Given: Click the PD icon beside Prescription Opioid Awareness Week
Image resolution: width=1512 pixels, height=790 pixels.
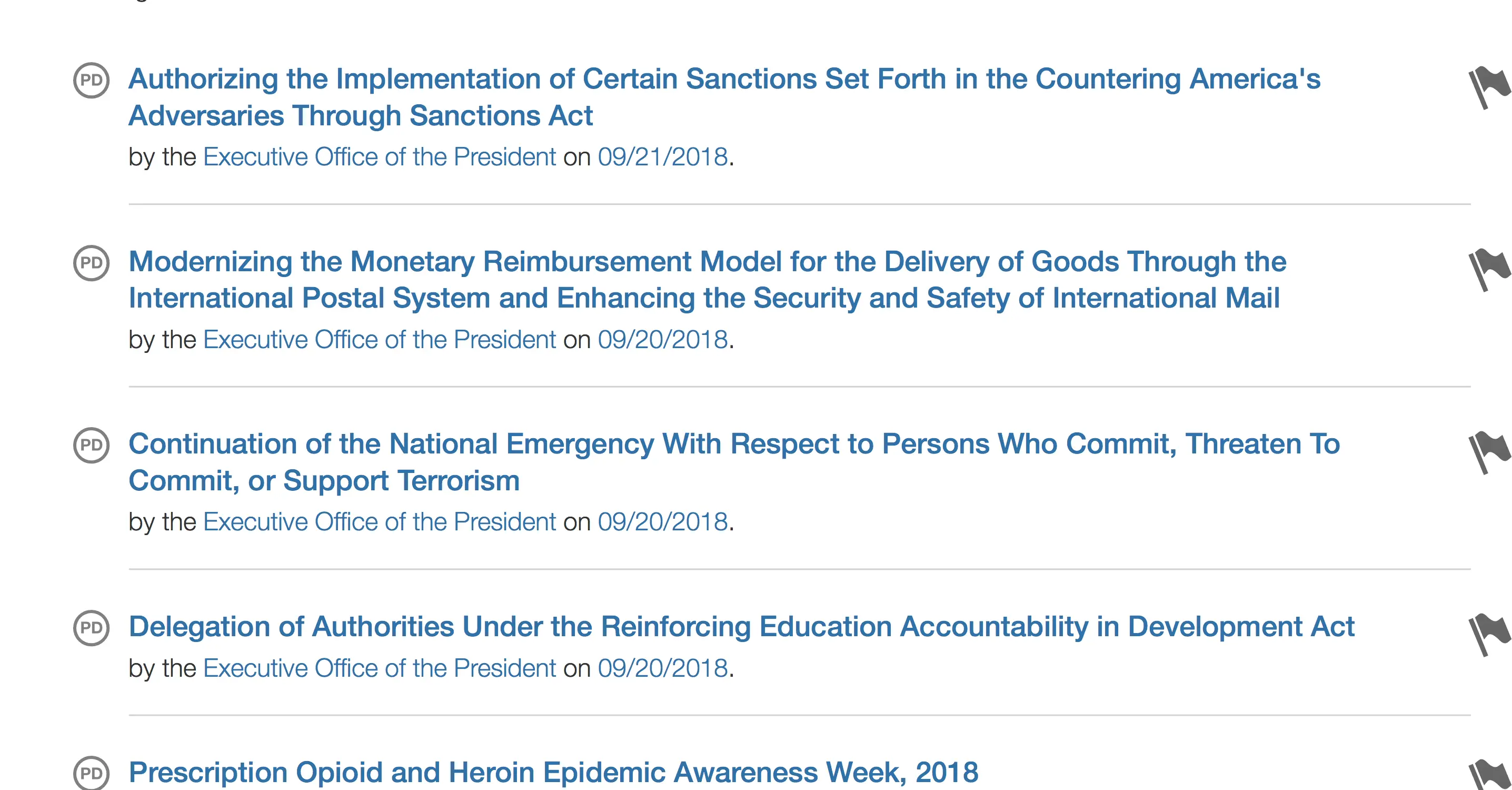Looking at the screenshot, I should tap(91, 773).
